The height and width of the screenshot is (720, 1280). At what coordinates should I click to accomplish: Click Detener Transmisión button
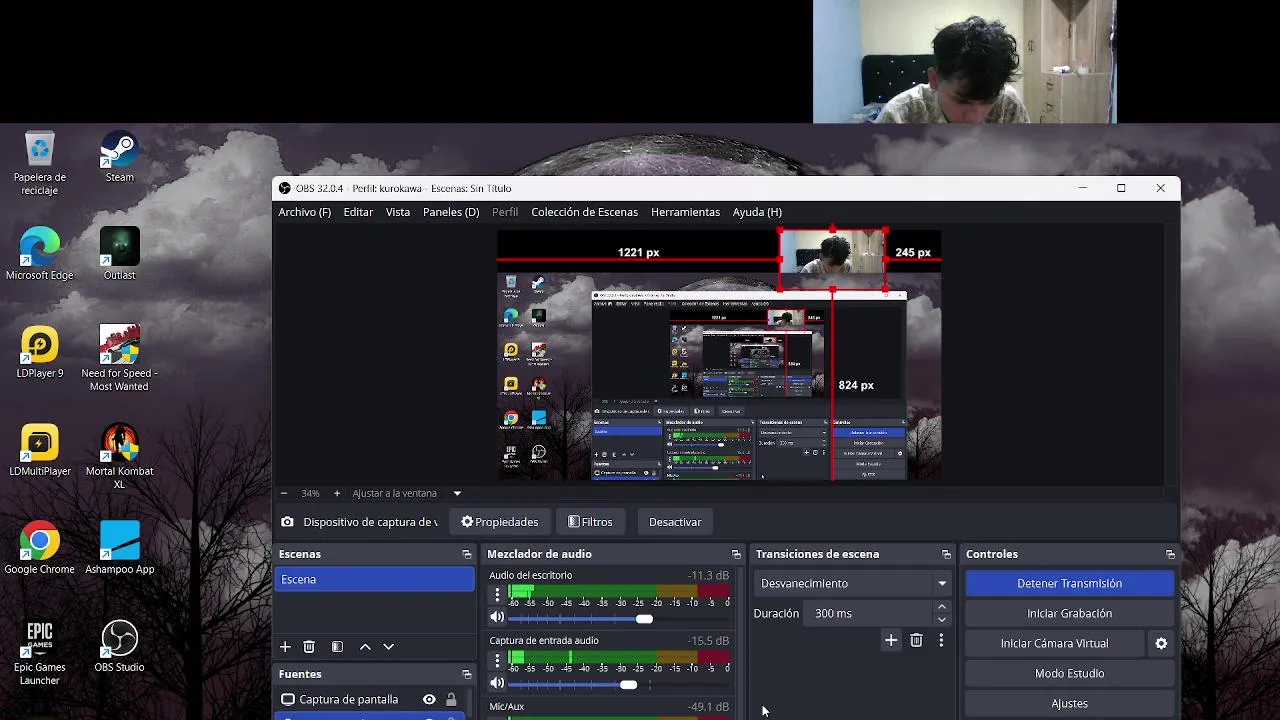click(1069, 583)
